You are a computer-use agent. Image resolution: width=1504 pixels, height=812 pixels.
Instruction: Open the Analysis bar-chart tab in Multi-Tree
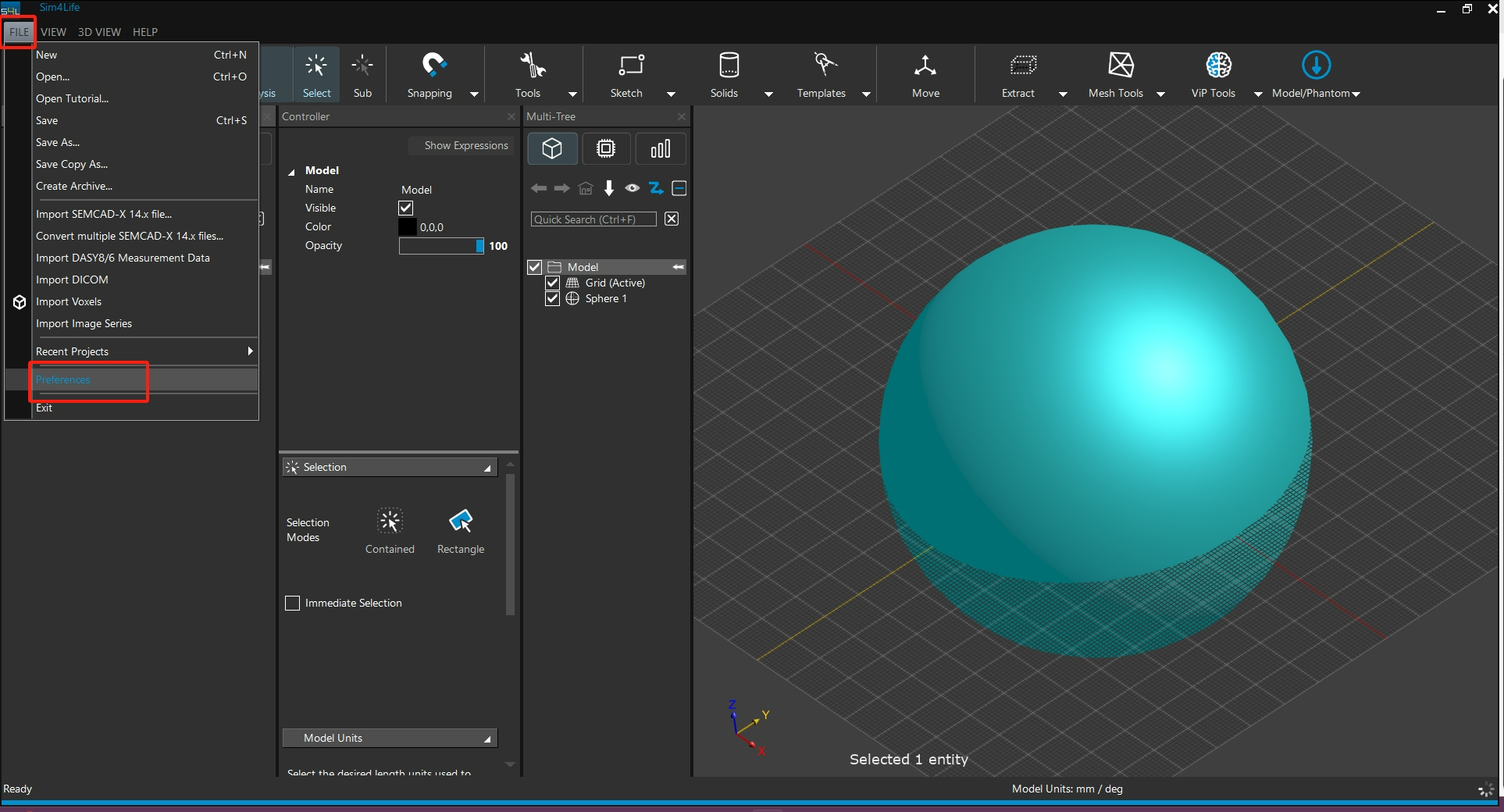coord(661,149)
